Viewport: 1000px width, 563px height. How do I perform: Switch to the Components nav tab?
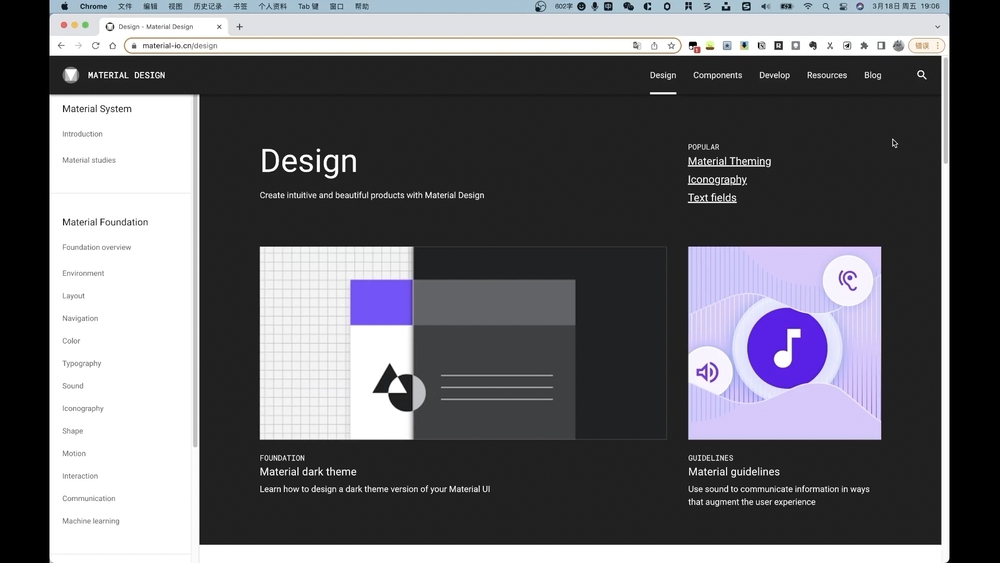(x=717, y=75)
